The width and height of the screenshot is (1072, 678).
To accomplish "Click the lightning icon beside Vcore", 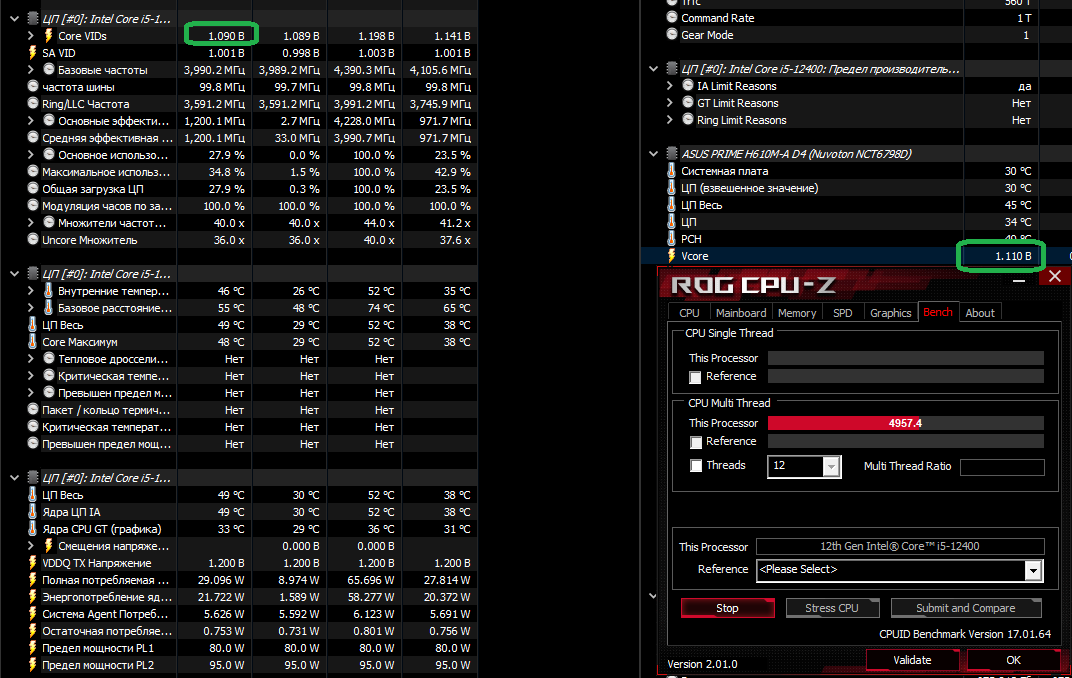I will [x=671, y=256].
